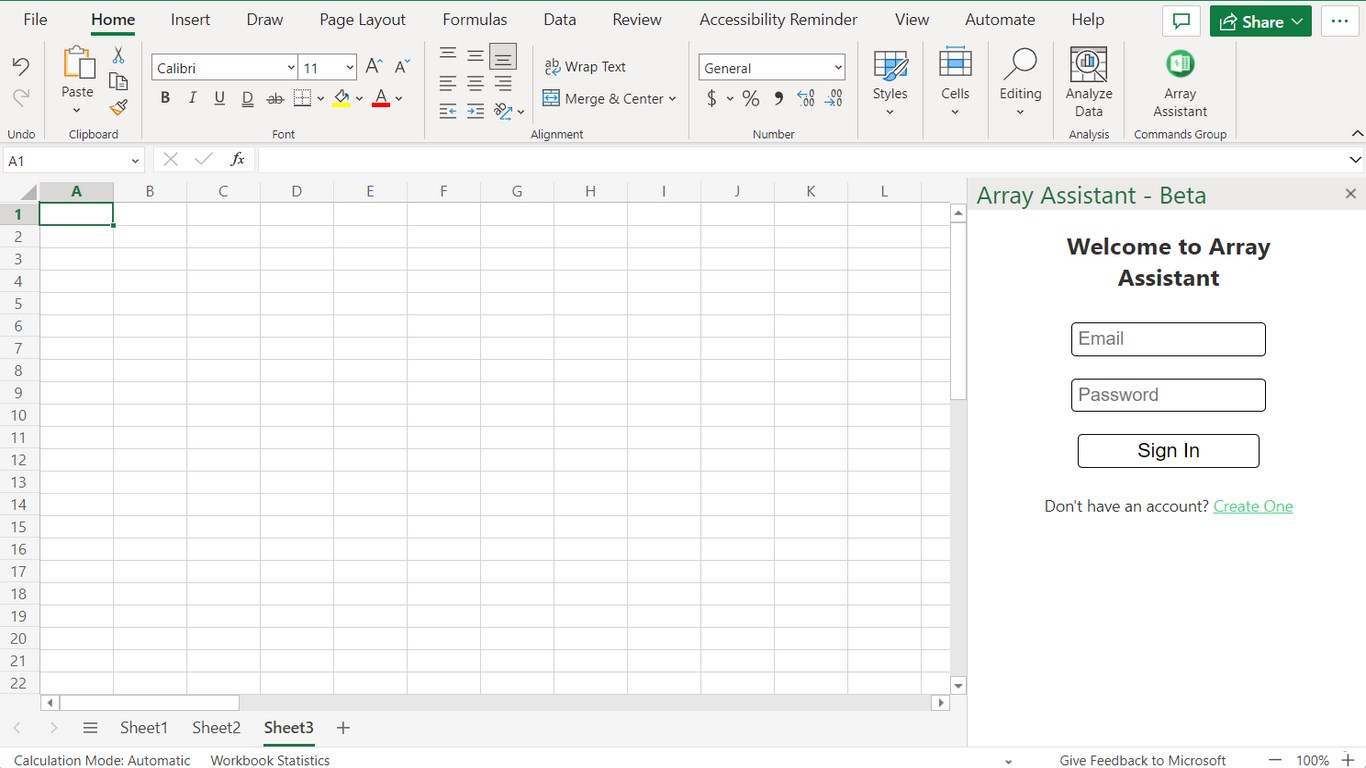Decrease the indent
The height and width of the screenshot is (768, 1366).
pos(448,111)
